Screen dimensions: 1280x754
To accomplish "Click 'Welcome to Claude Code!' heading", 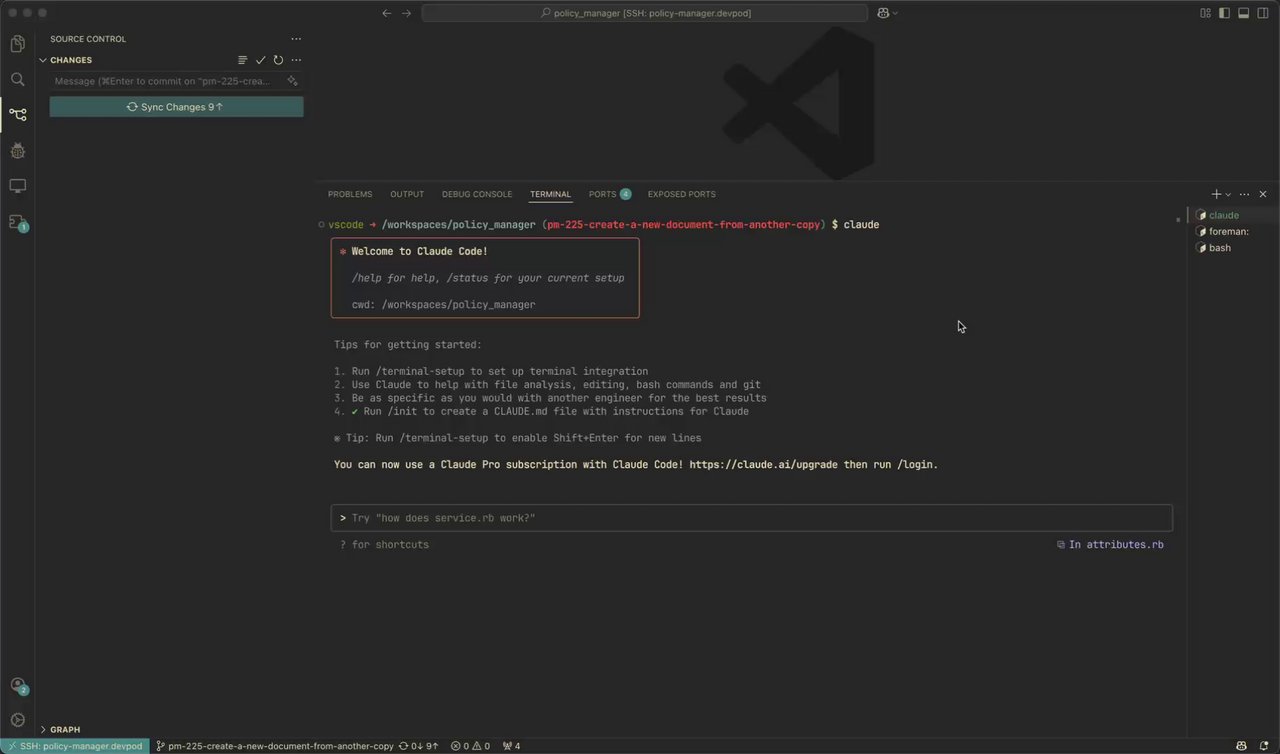I will (419, 252).
